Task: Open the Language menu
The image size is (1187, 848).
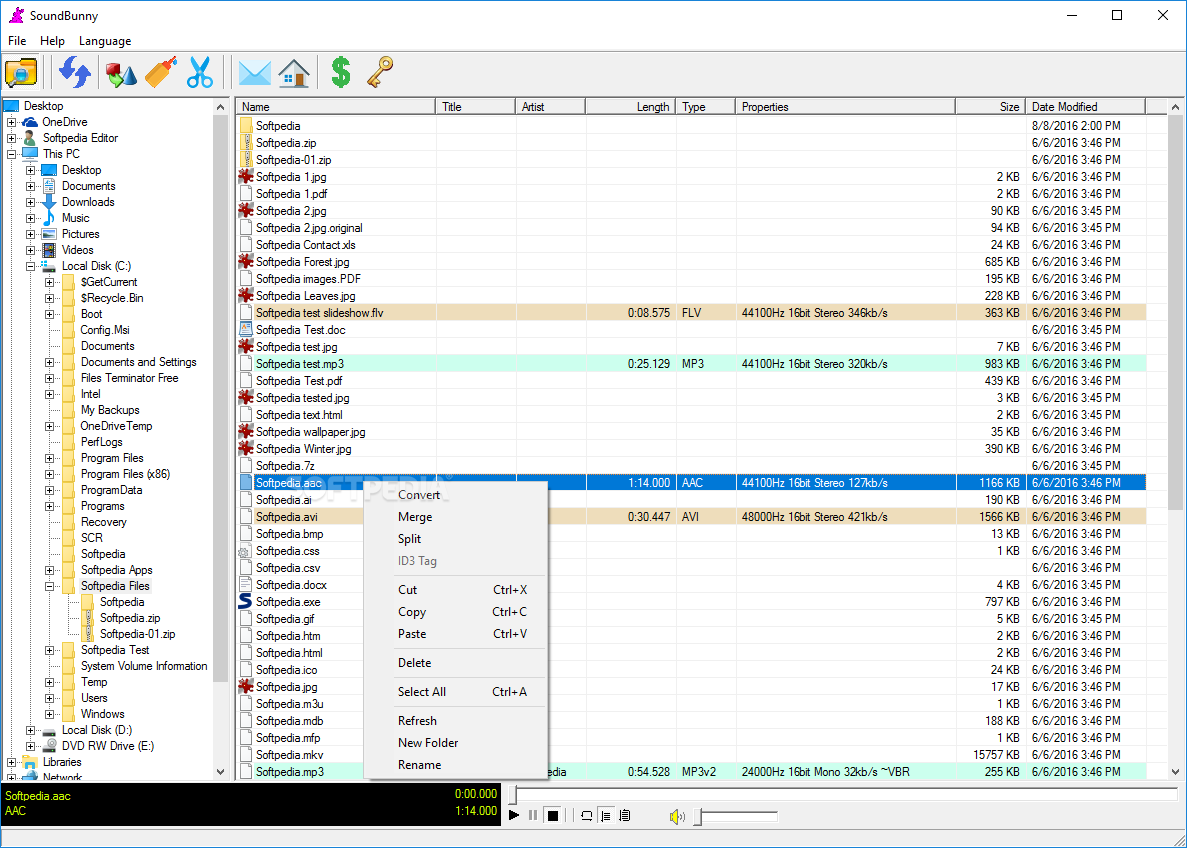Action: [104, 41]
